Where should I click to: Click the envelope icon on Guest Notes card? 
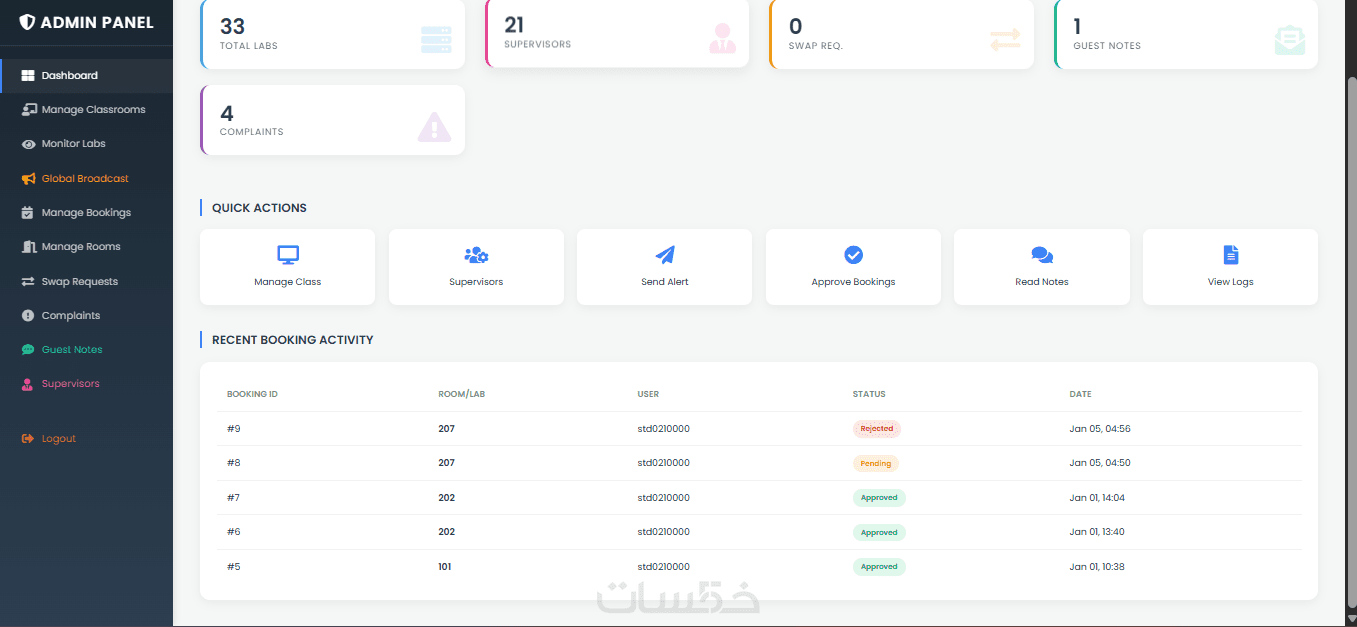click(x=1290, y=40)
